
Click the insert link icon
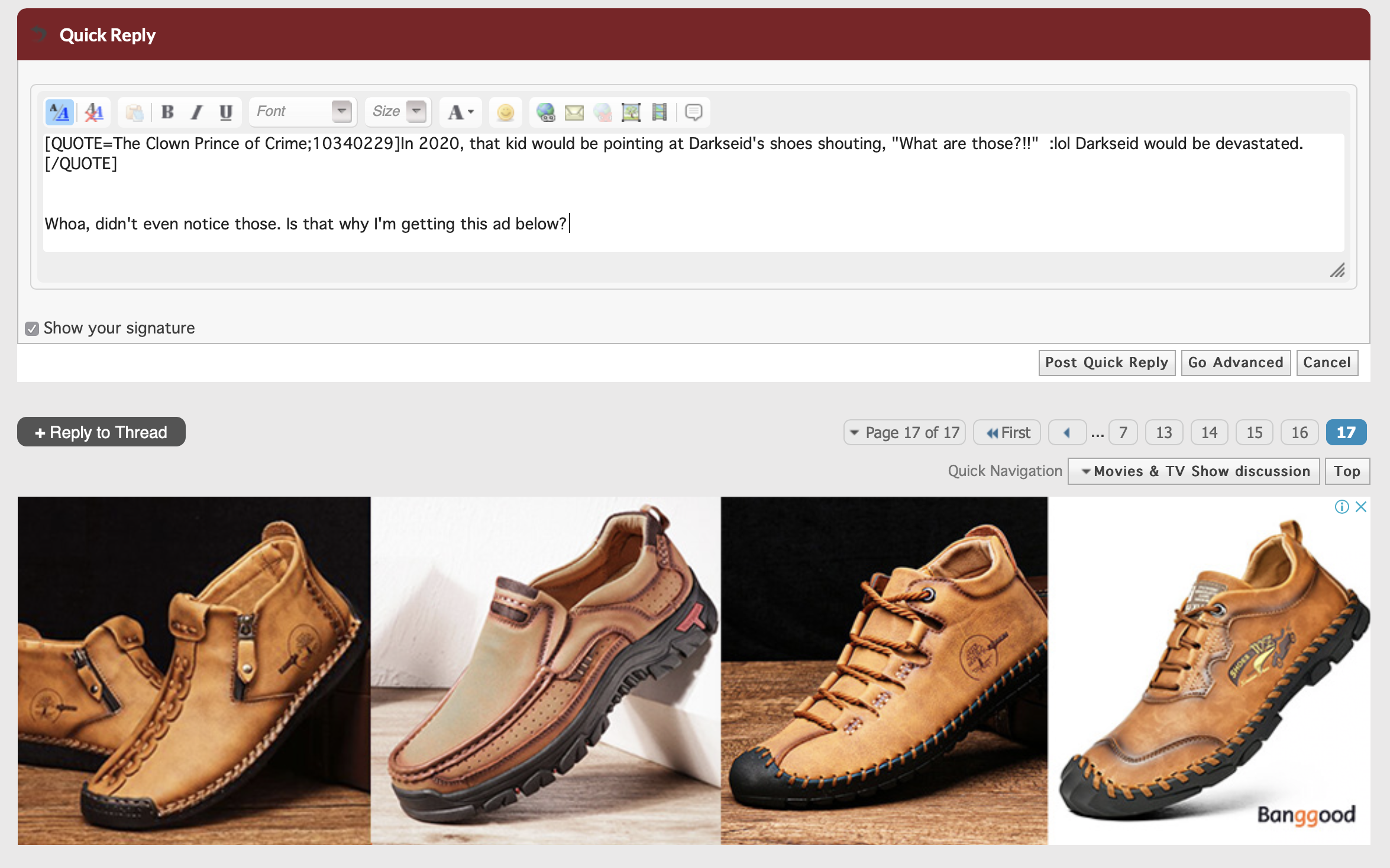(545, 112)
